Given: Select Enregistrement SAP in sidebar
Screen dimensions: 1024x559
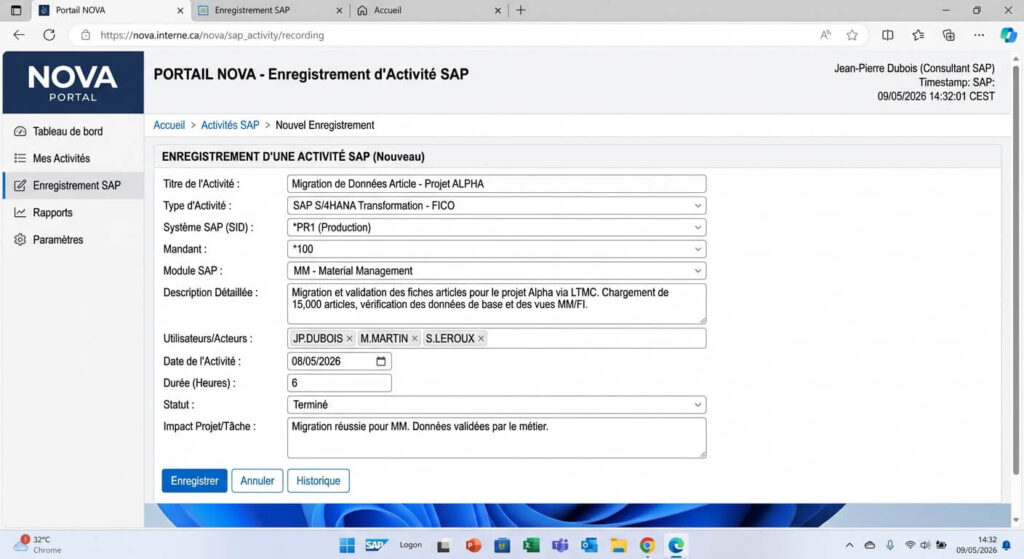Looking at the screenshot, I should [73, 185].
